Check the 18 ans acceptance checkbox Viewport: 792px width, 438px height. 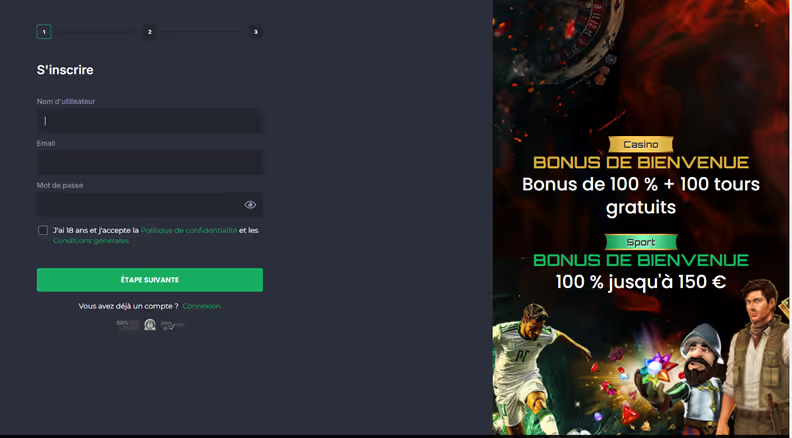click(43, 230)
